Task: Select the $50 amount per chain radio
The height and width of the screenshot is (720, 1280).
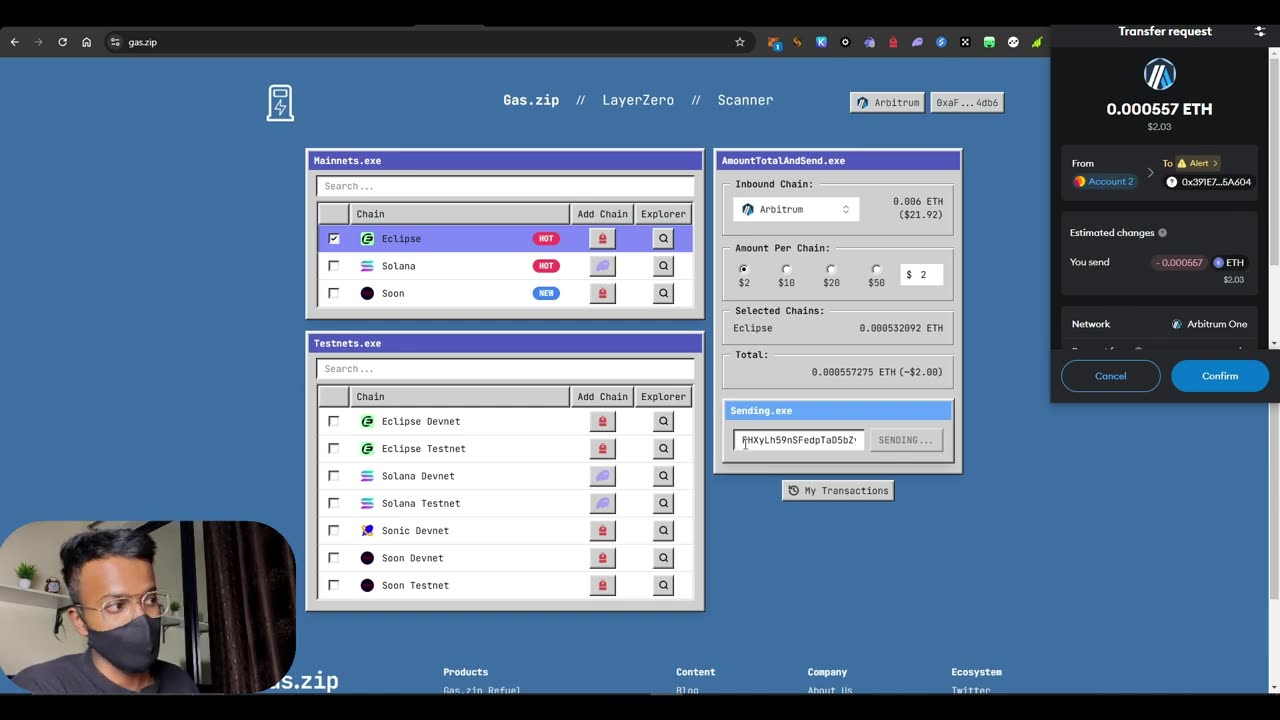Action: [876, 269]
